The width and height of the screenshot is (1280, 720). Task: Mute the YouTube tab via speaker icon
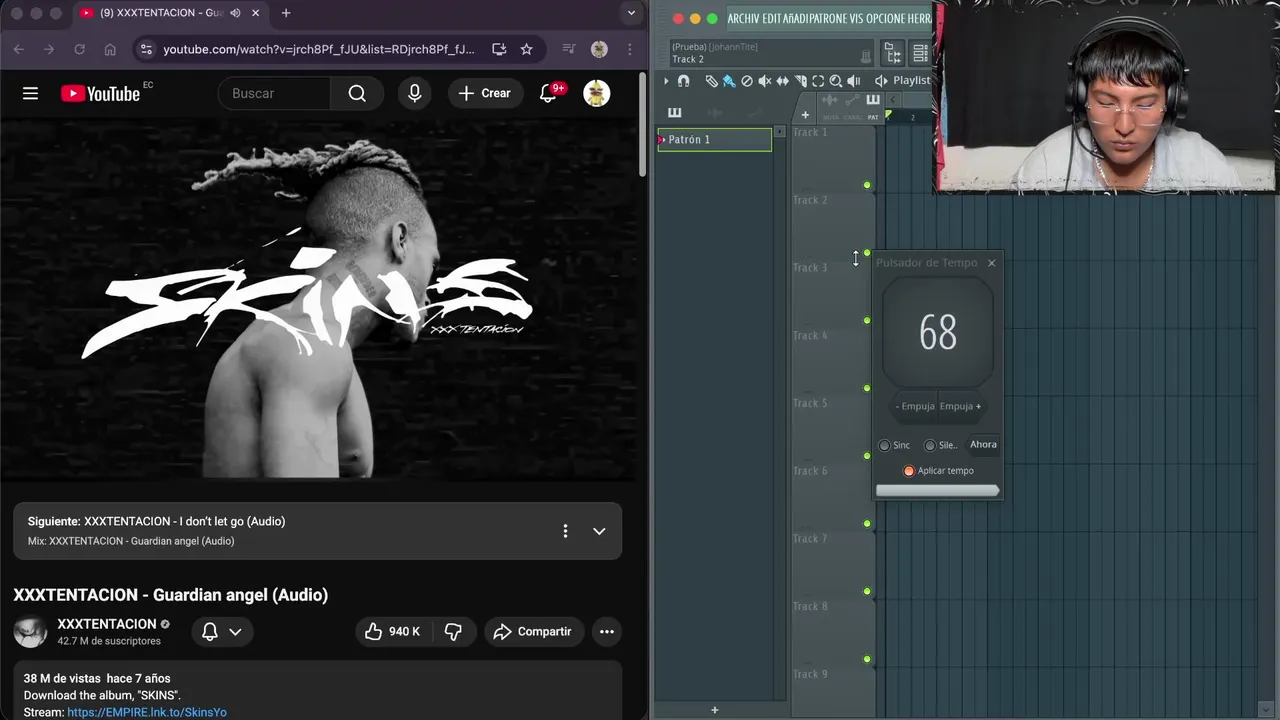pyautogui.click(x=235, y=13)
